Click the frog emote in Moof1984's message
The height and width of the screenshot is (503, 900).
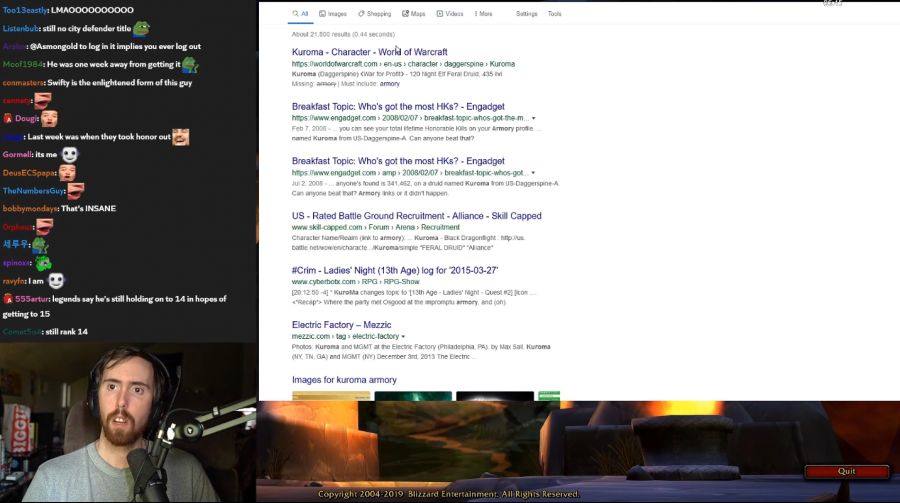[190, 65]
